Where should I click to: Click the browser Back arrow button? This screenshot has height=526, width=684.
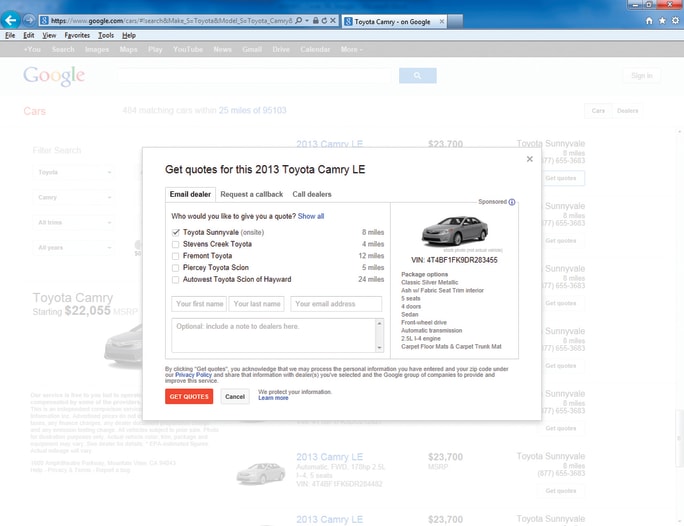11,20
